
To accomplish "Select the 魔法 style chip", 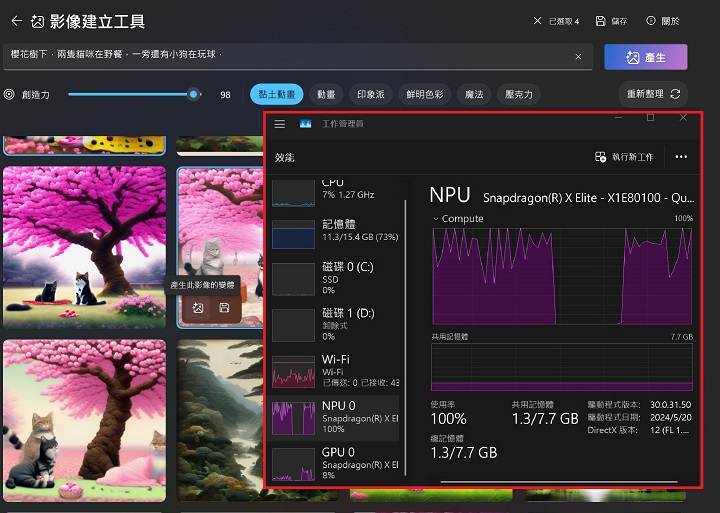I will [x=474, y=95].
